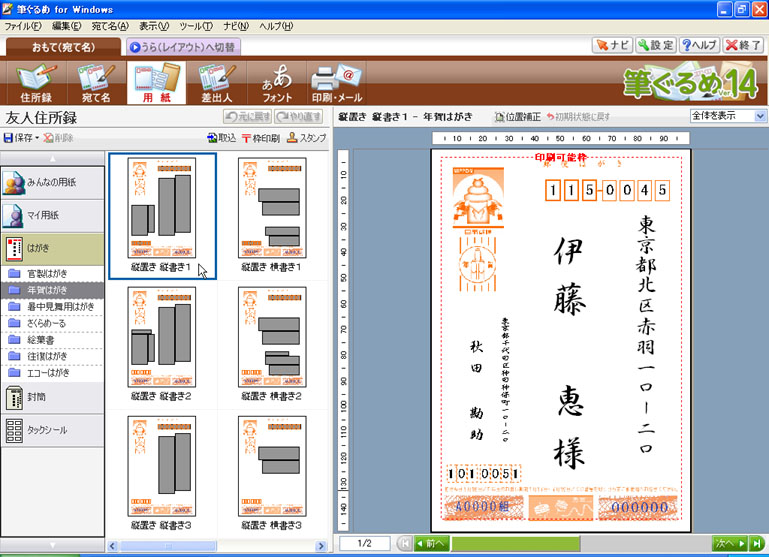
Task: Open the 印刷・メール print and mail icon
Action: point(335,84)
